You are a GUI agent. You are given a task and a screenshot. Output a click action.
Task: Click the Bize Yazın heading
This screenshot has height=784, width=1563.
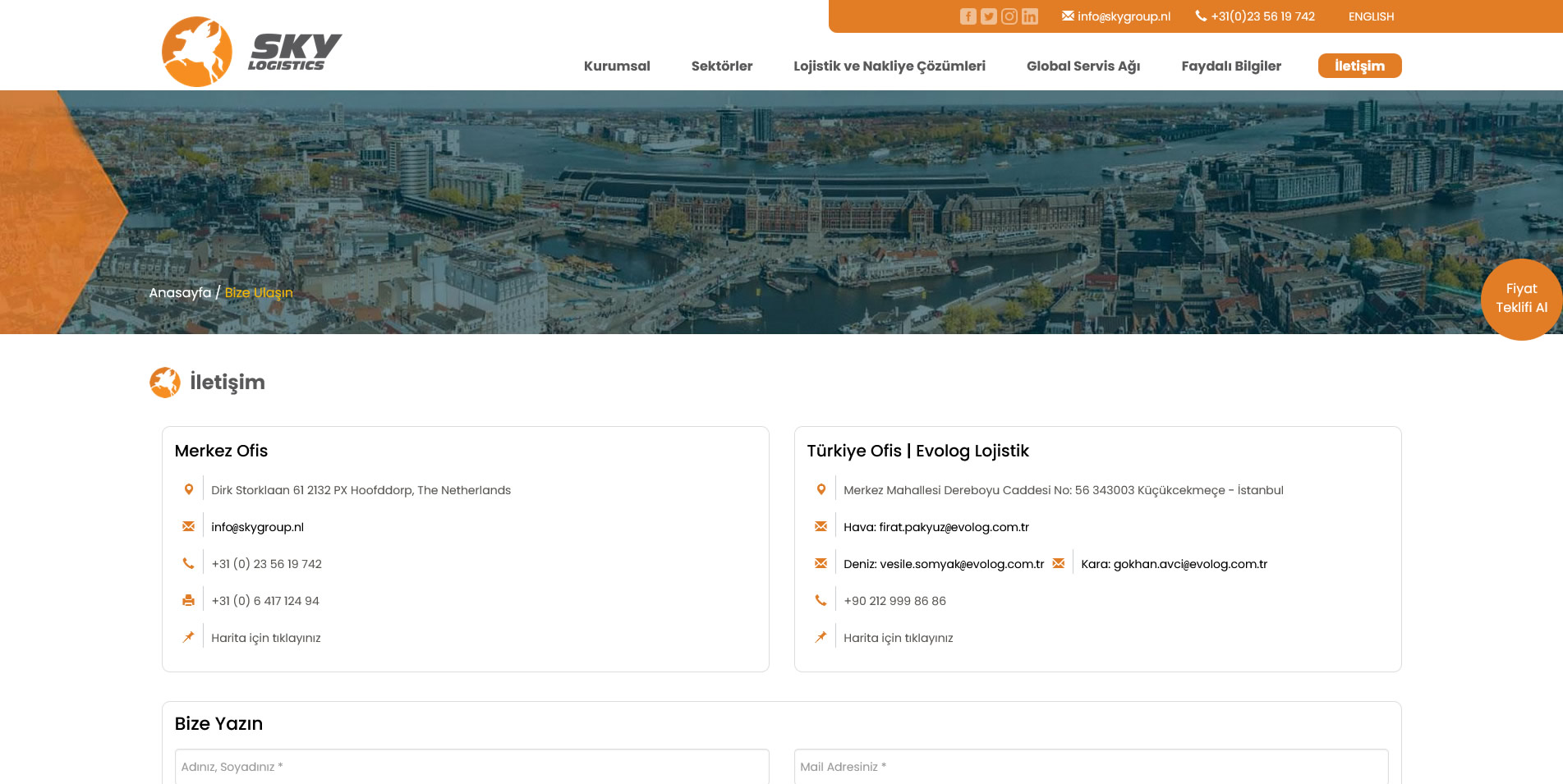click(218, 723)
